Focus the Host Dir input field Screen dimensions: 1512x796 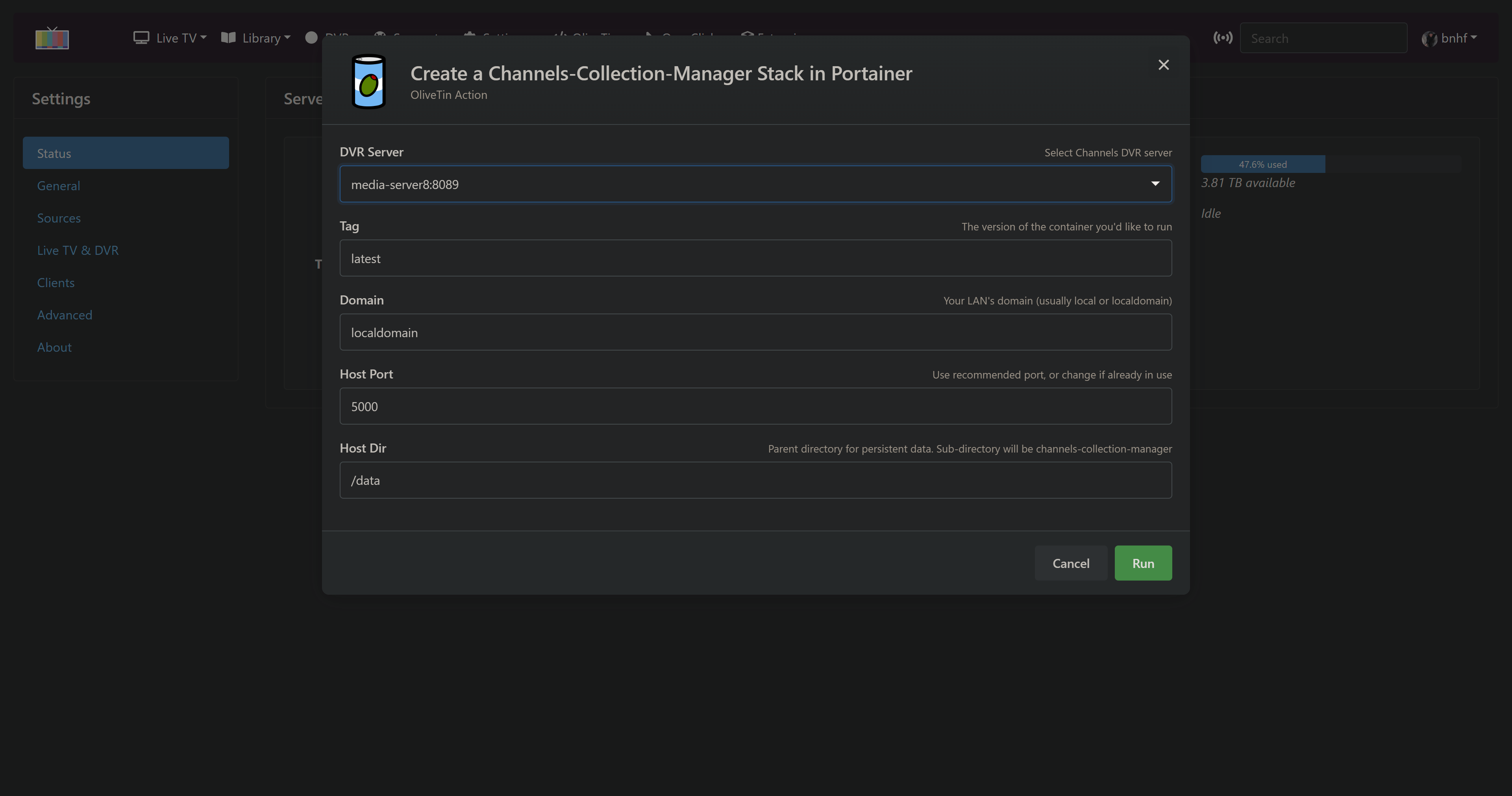(x=755, y=481)
